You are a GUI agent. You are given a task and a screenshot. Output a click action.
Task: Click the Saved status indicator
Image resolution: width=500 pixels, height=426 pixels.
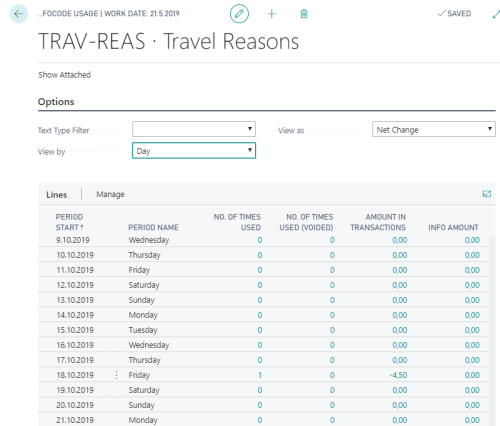[x=454, y=14]
